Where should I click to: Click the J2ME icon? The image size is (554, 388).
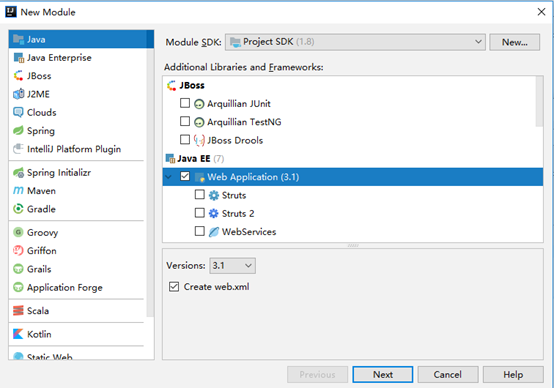[x=18, y=94]
